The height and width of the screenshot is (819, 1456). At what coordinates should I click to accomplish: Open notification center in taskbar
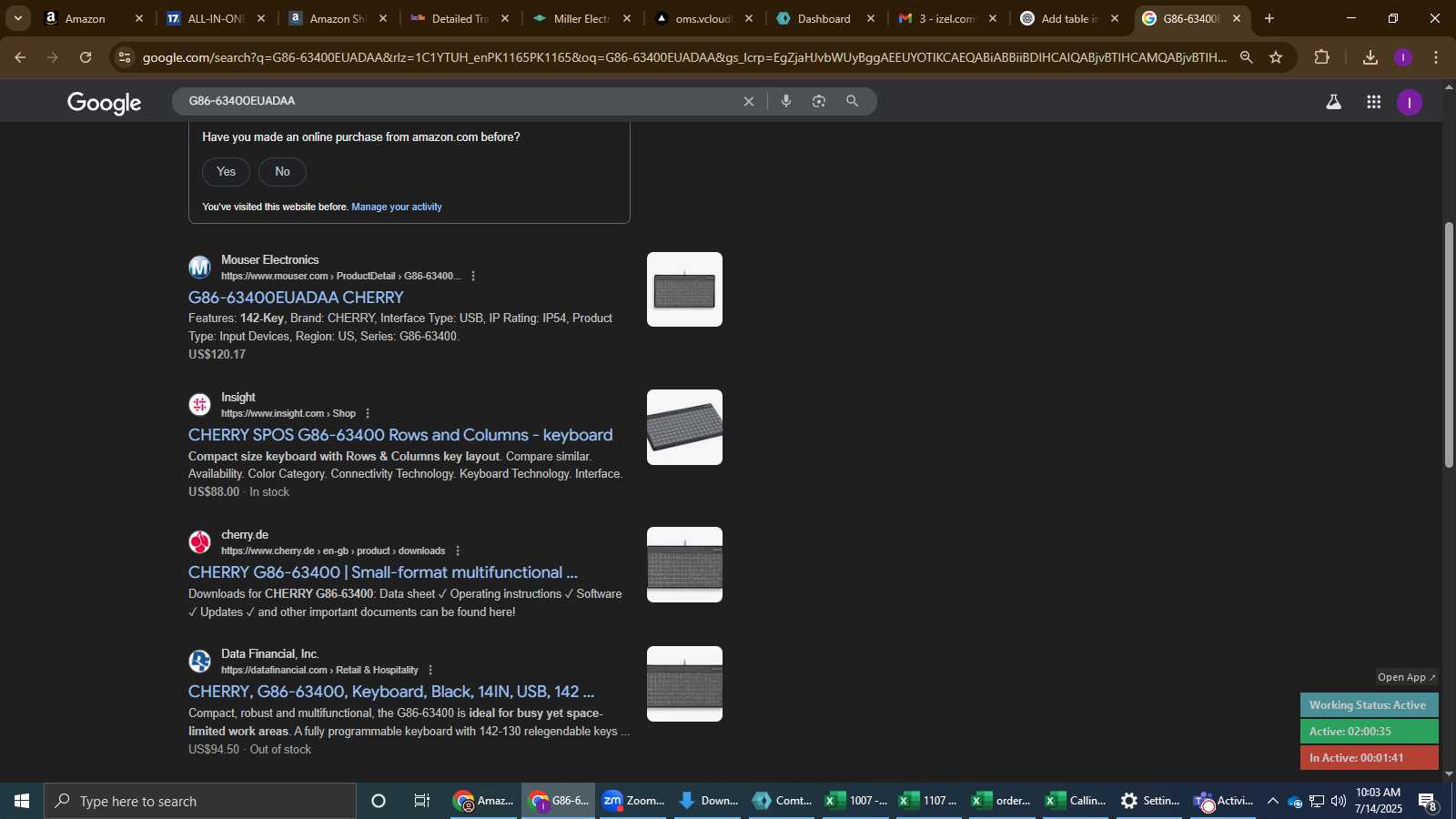tap(1428, 802)
